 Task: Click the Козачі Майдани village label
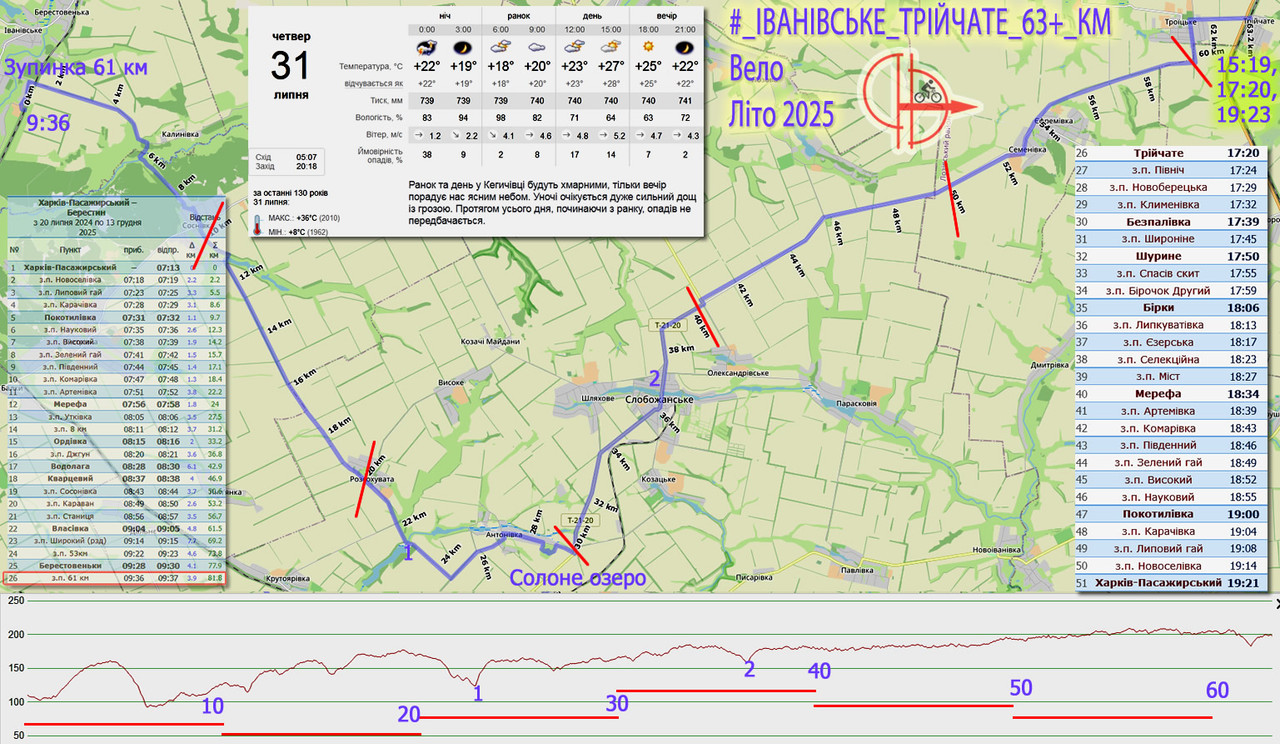click(490, 342)
